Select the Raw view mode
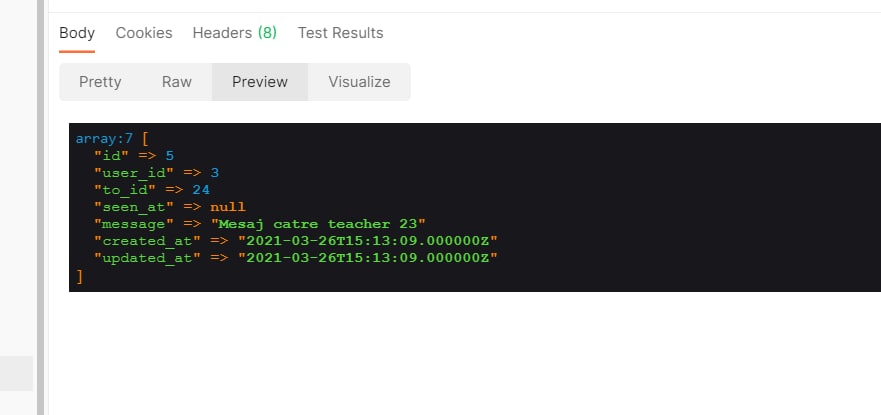Viewport: 881px width, 415px height. [176, 82]
